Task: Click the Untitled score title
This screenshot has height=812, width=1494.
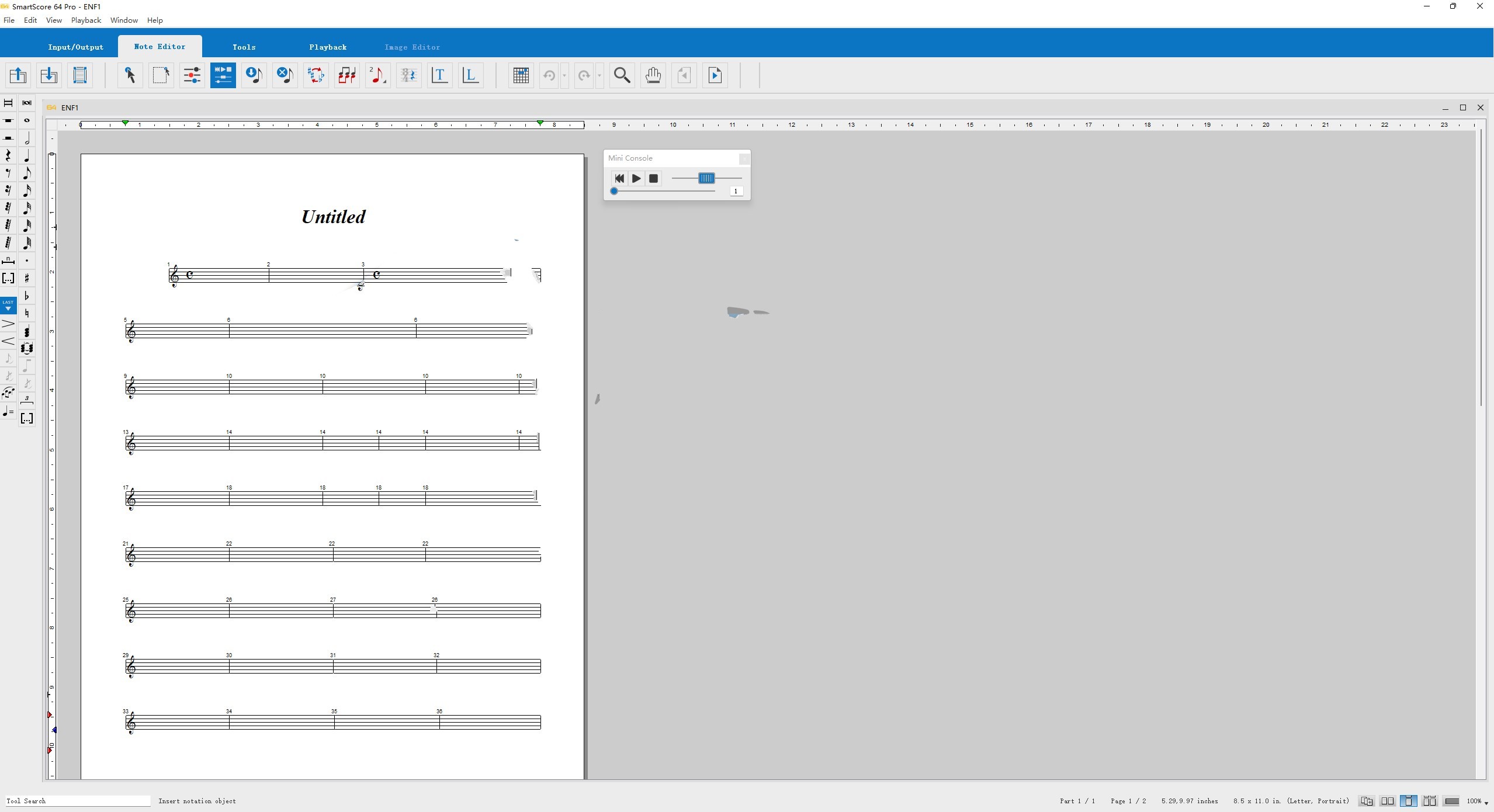Action: (x=334, y=217)
